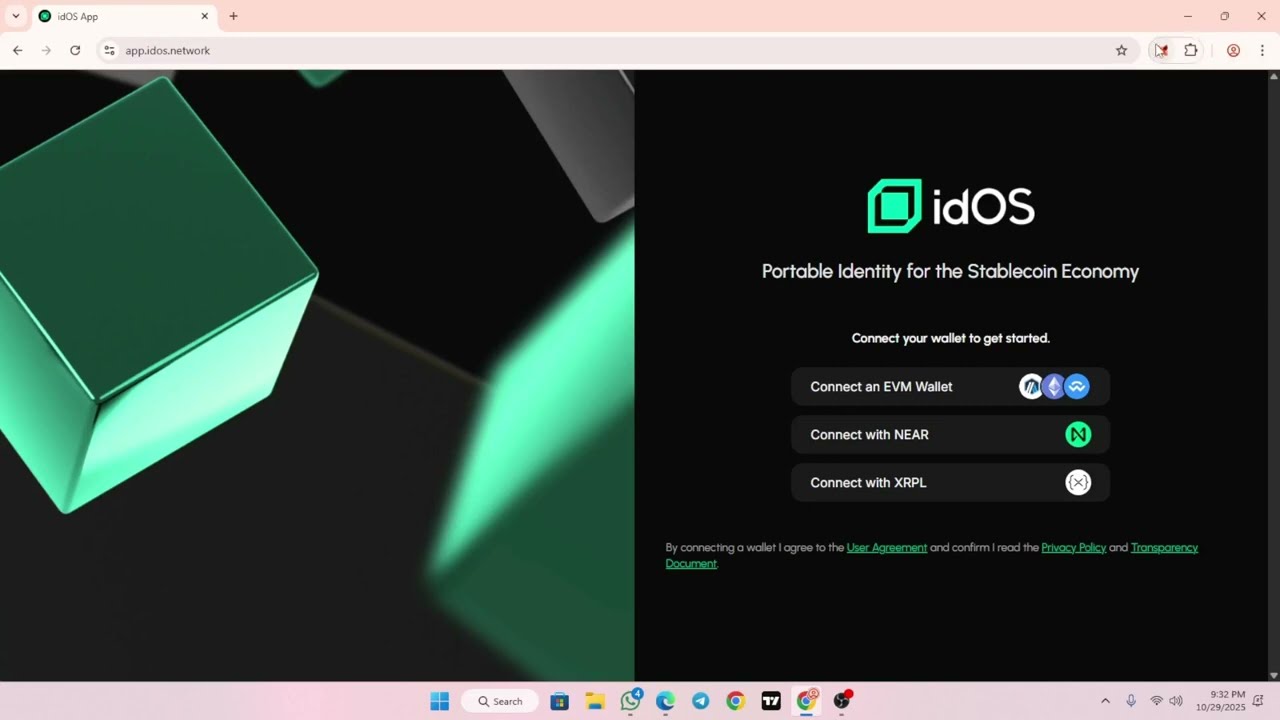Open the tab search dropdown arrow

coord(16,16)
